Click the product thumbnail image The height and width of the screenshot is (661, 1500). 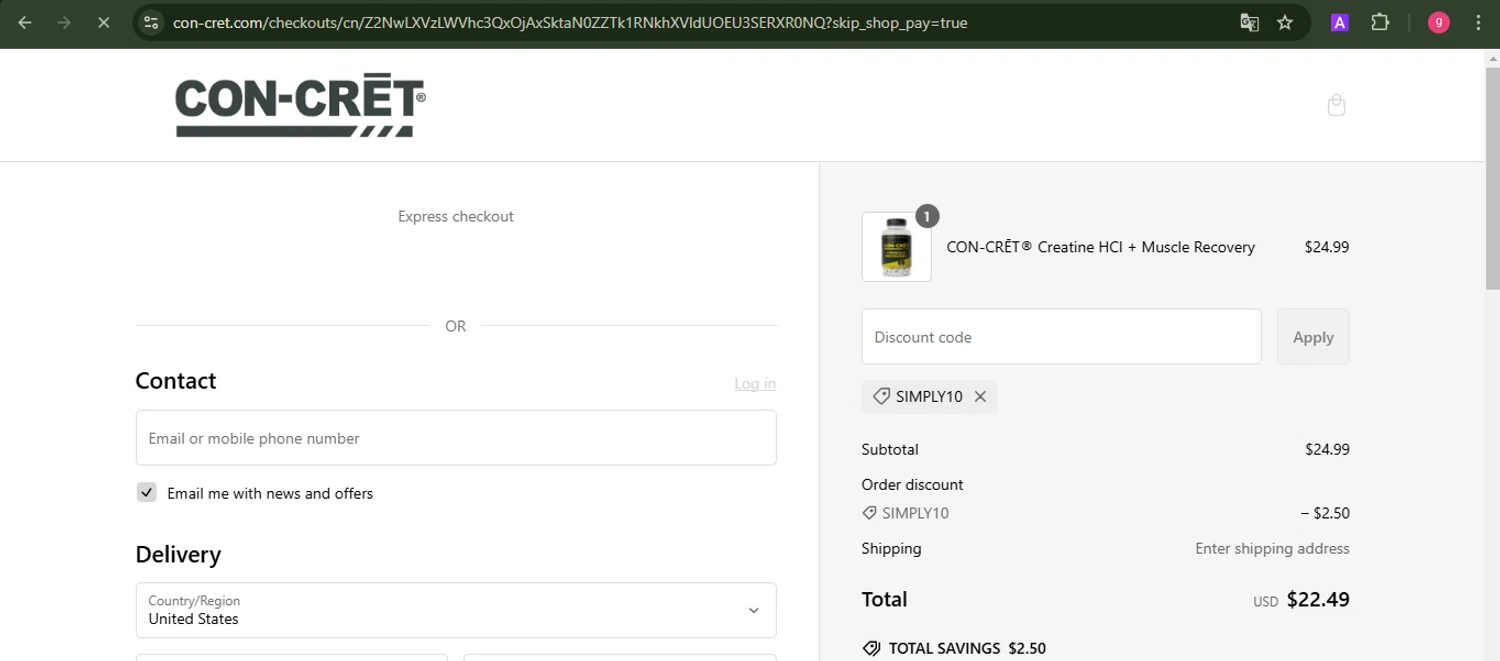[x=896, y=247]
